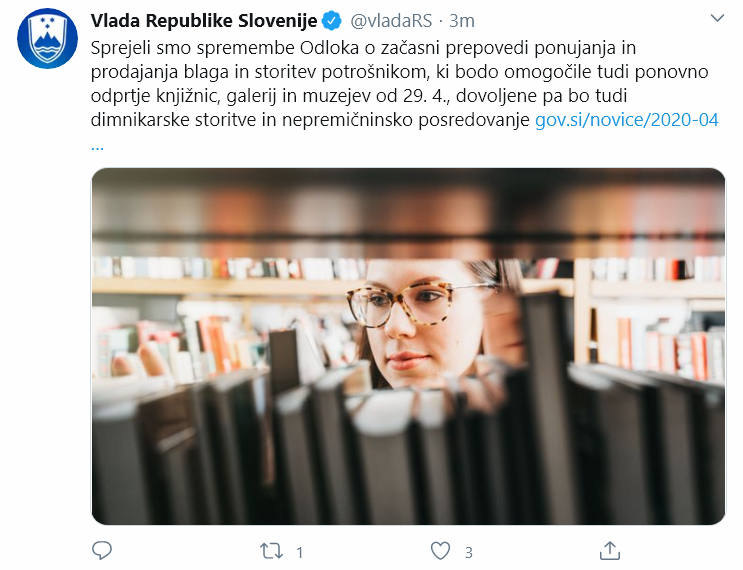Click the @vladaRS handle
The height and width of the screenshot is (570, 743).
391,21
